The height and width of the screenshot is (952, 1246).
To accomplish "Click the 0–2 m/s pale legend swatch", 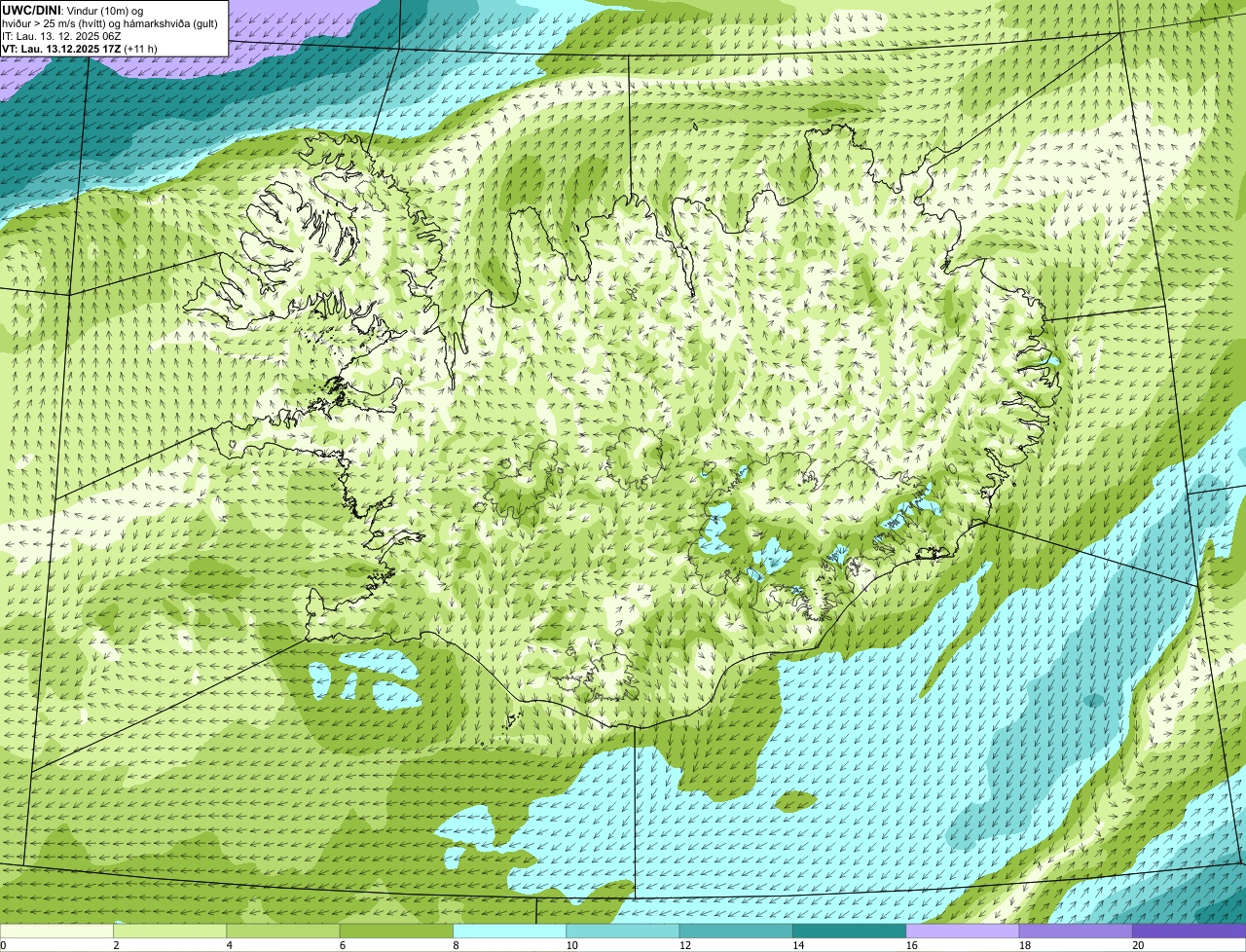I will pos(56,931).
